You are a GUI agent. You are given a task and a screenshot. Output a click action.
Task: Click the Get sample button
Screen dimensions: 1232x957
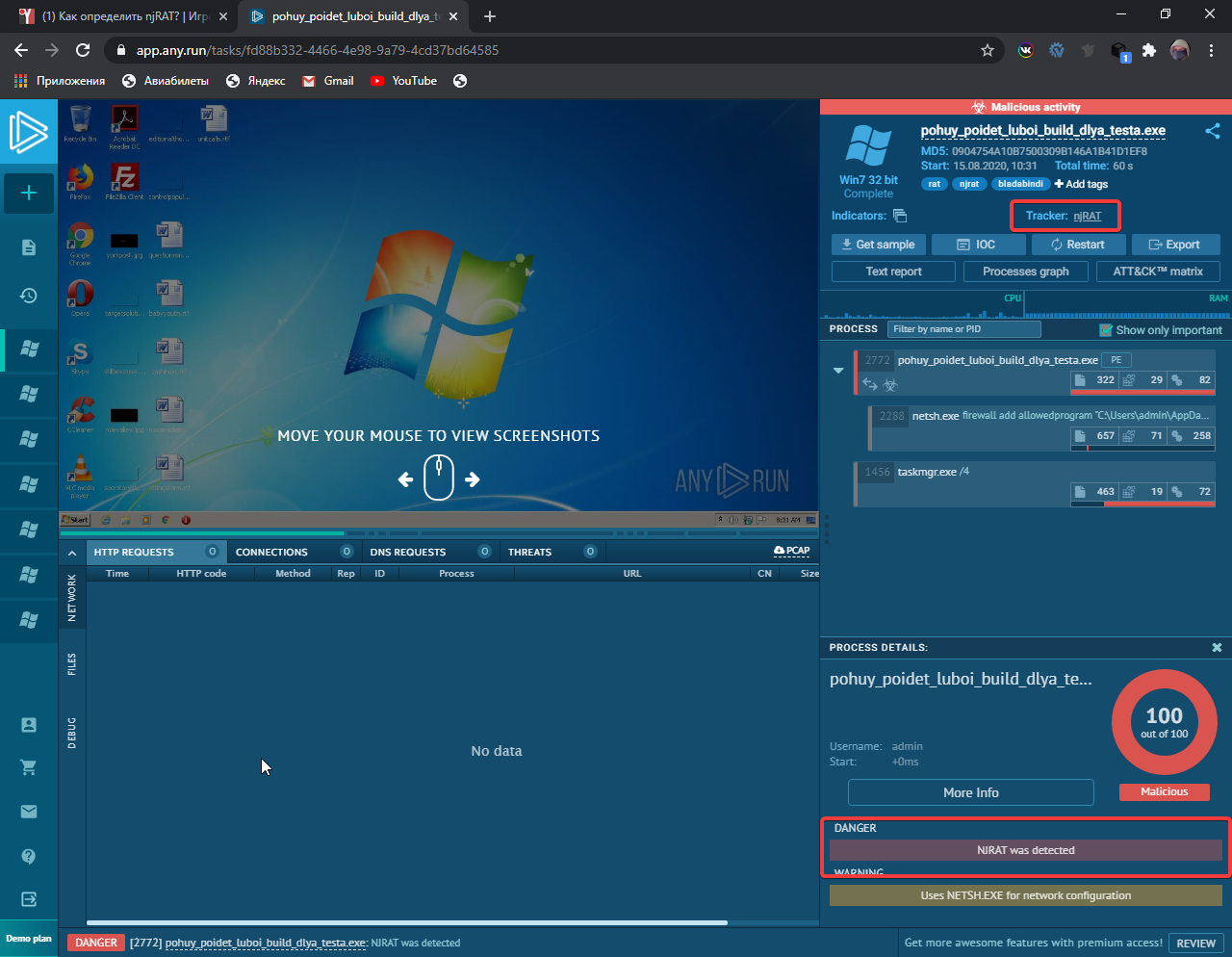pos(878,245)
